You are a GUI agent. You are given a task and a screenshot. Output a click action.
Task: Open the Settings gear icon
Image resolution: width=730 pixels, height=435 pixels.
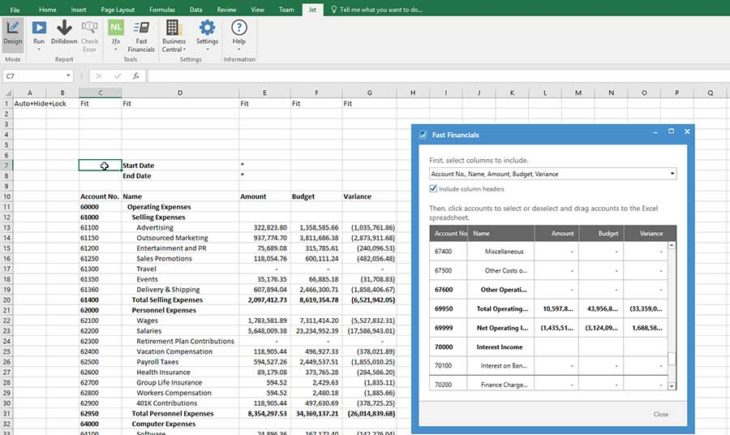(207, 27)
